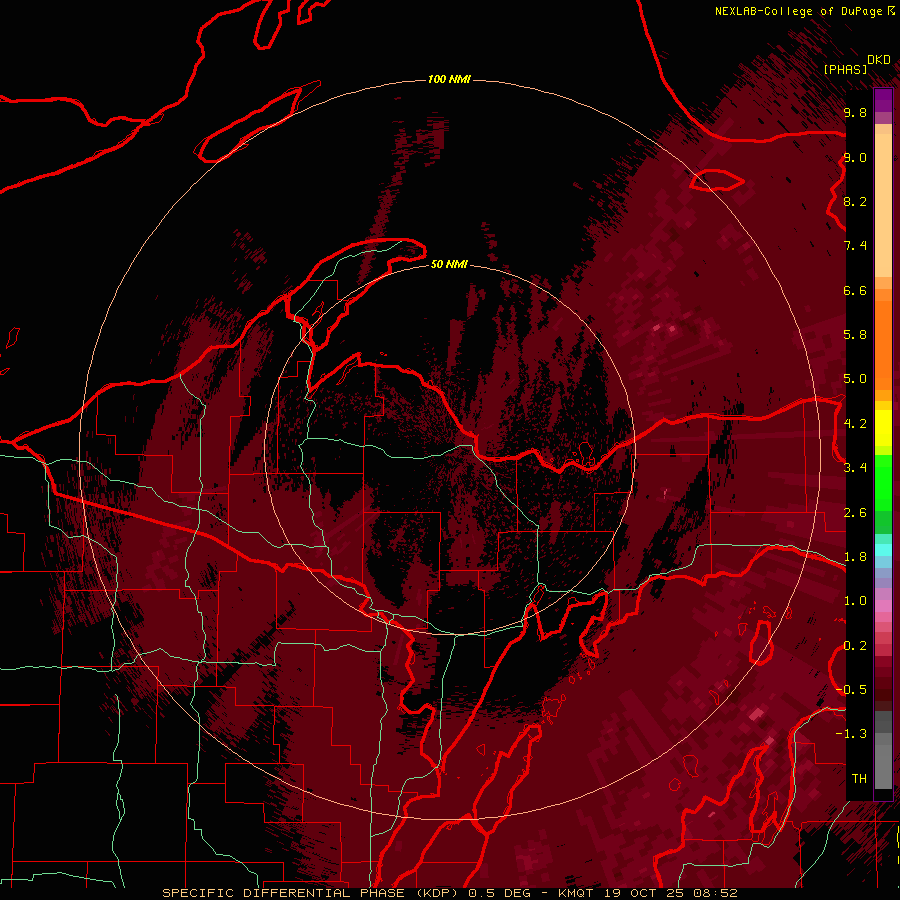Click the purple segment of the color bar
The height and width of the screenshot is (900, 900).
coord(883,100)
